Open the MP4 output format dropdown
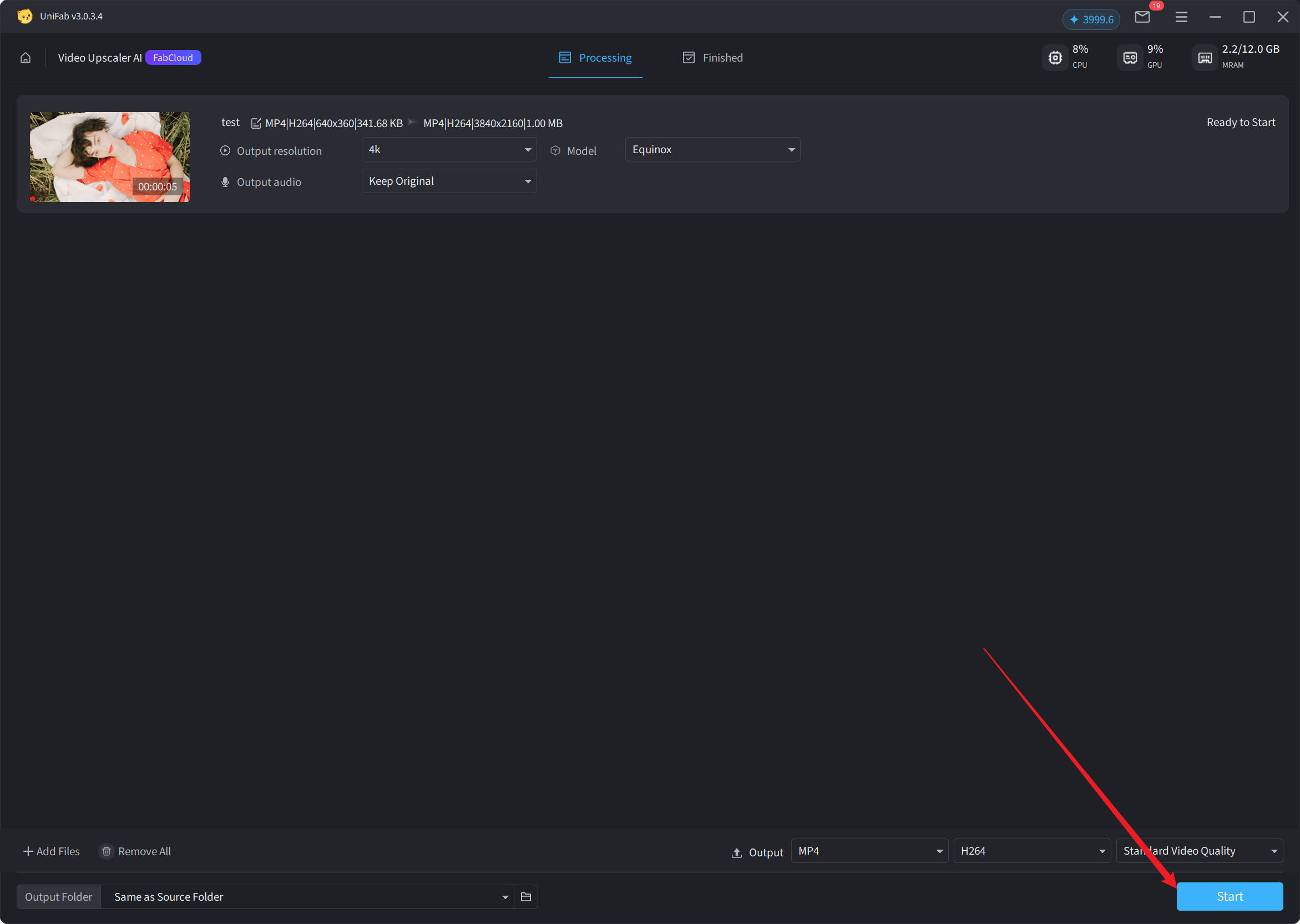 tap(869, 851)
